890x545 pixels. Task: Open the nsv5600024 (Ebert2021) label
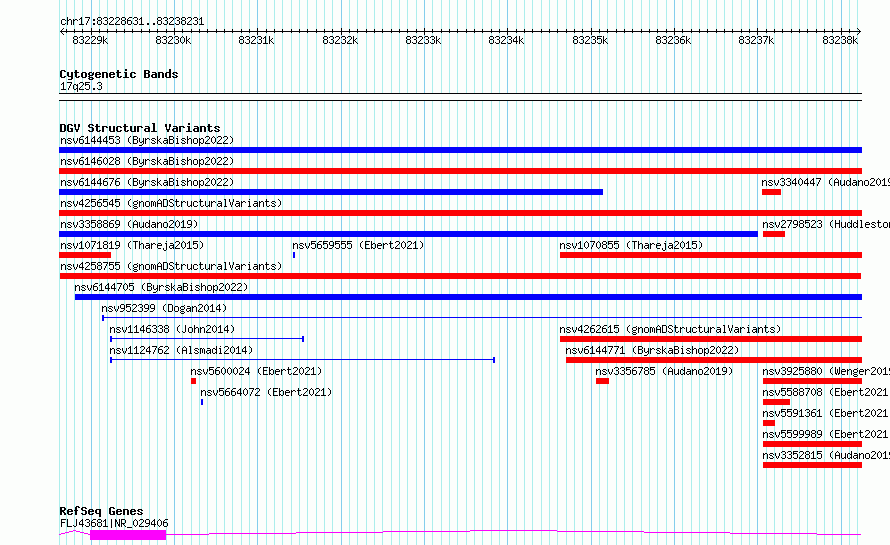256,371
